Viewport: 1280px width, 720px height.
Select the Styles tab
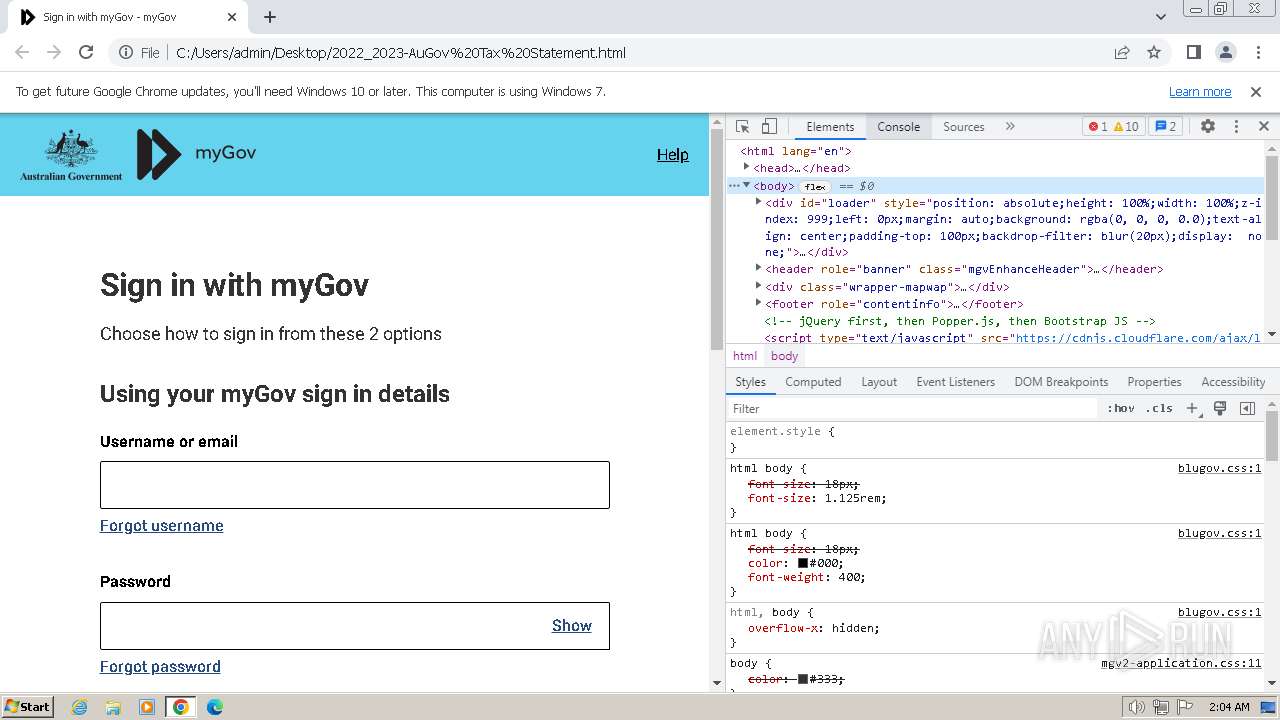click(x=750, y=382)
